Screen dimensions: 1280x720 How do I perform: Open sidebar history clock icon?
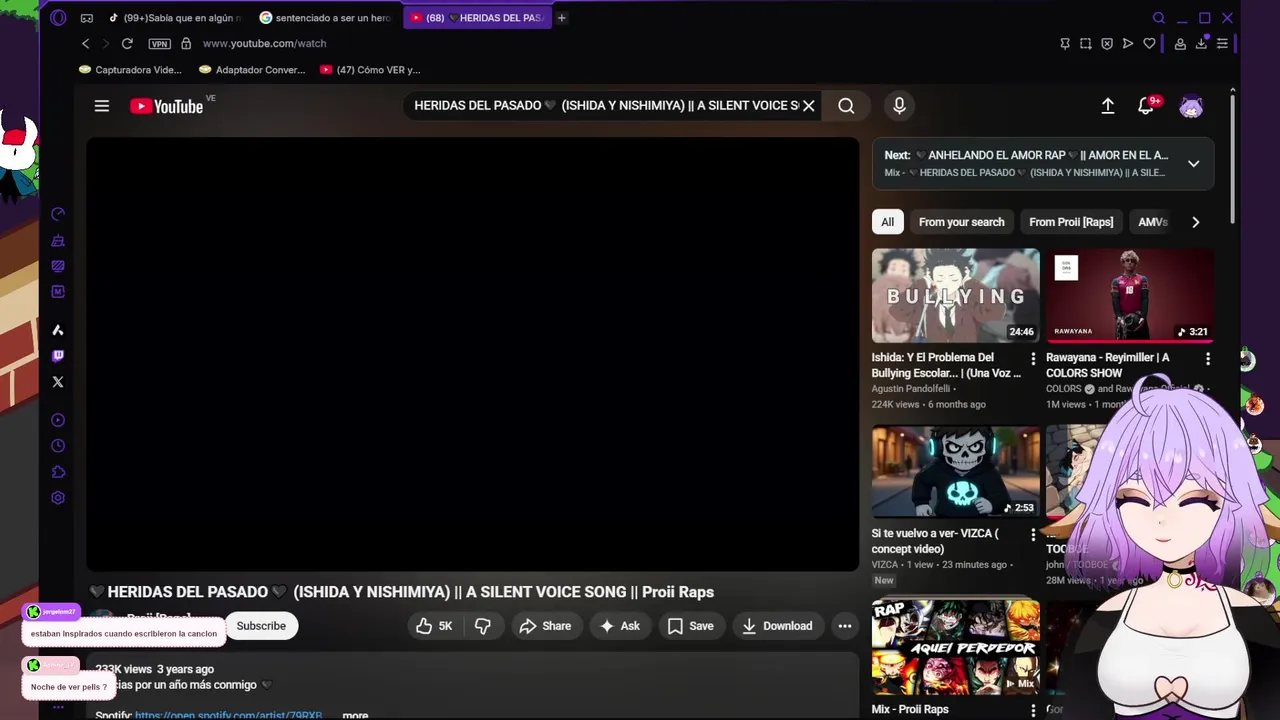[58, 446]
